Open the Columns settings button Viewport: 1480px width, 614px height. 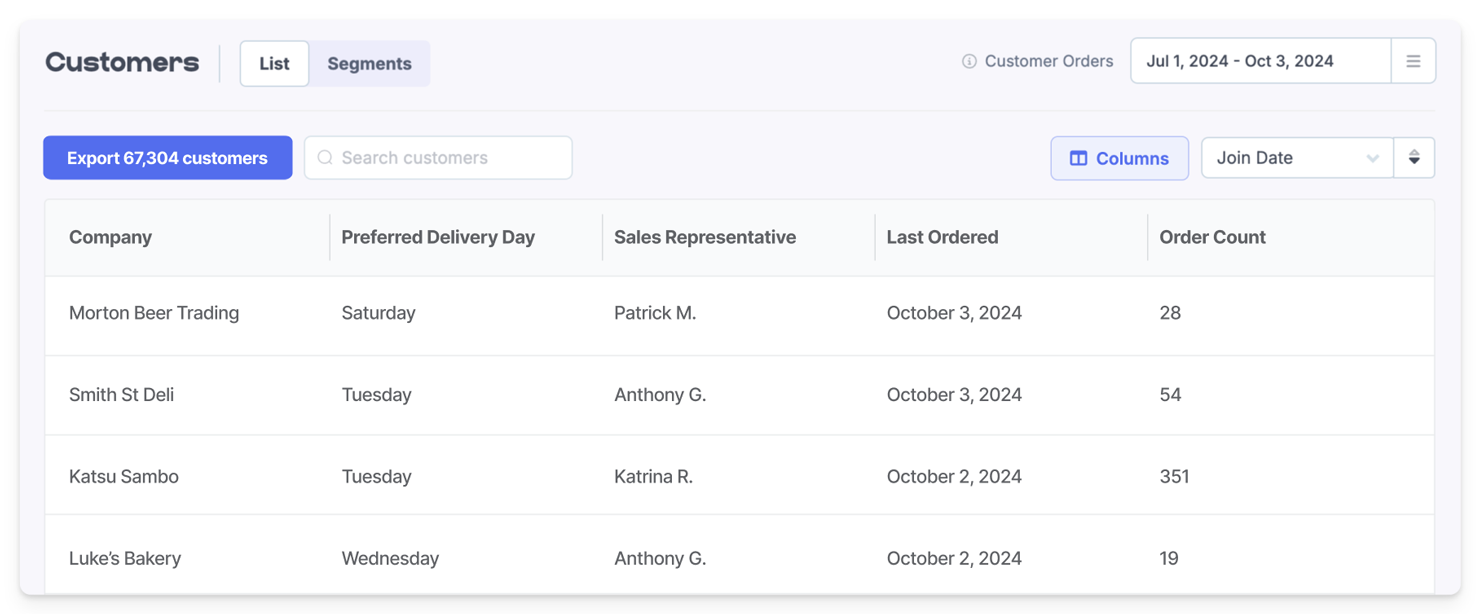pos(1119,158)
